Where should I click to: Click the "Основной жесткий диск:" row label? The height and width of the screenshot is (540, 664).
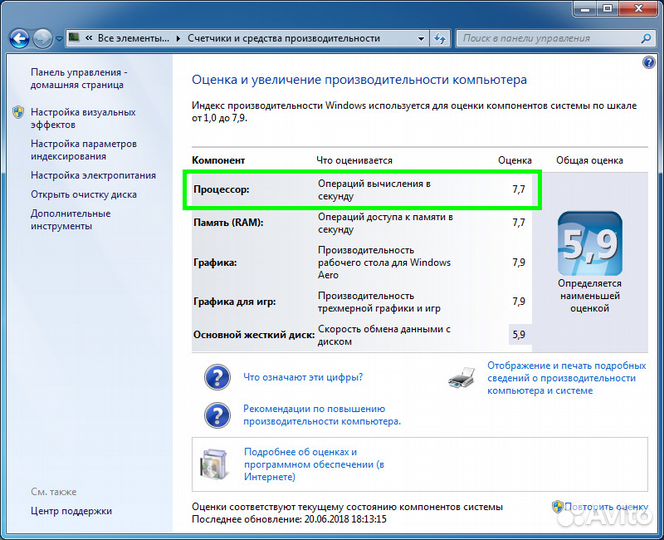(254, 335)
